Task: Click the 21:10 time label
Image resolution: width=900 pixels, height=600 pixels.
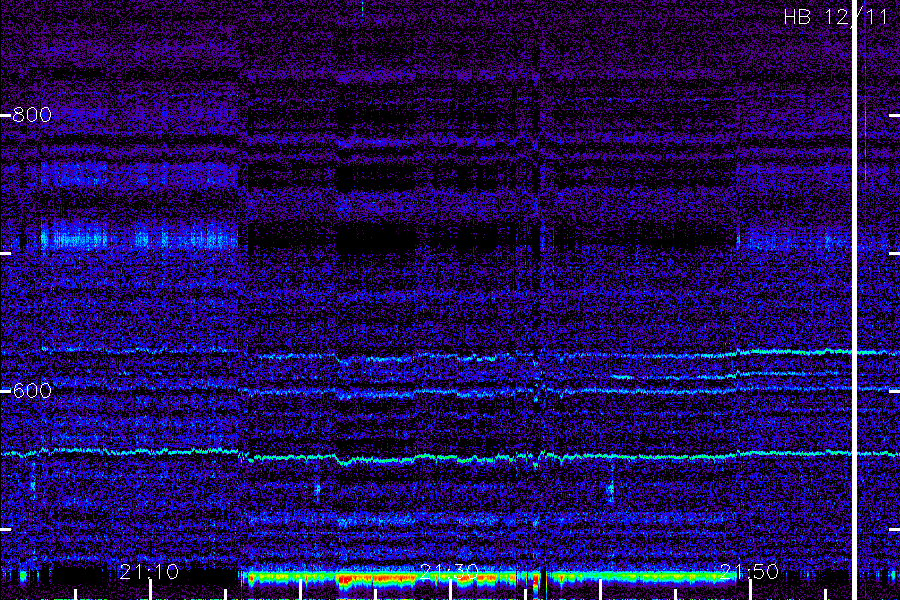Action: point(149,572)
